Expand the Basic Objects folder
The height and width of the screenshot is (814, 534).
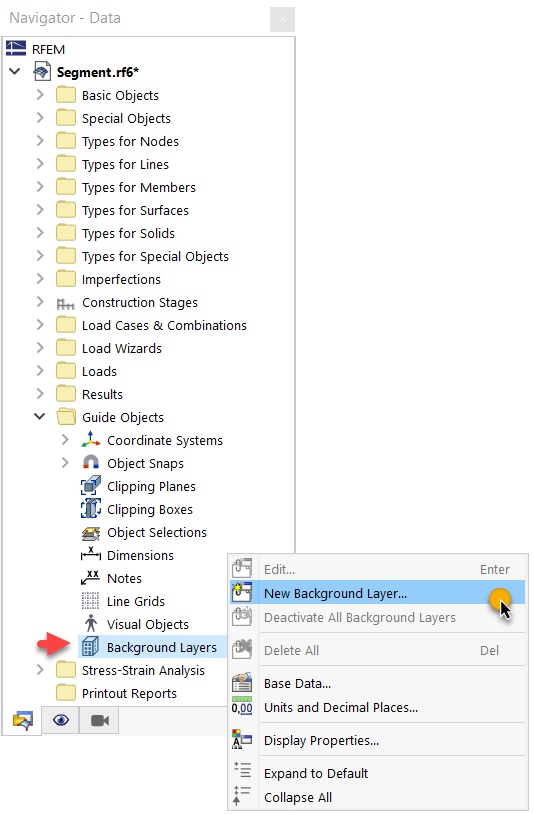coord(40,95)
